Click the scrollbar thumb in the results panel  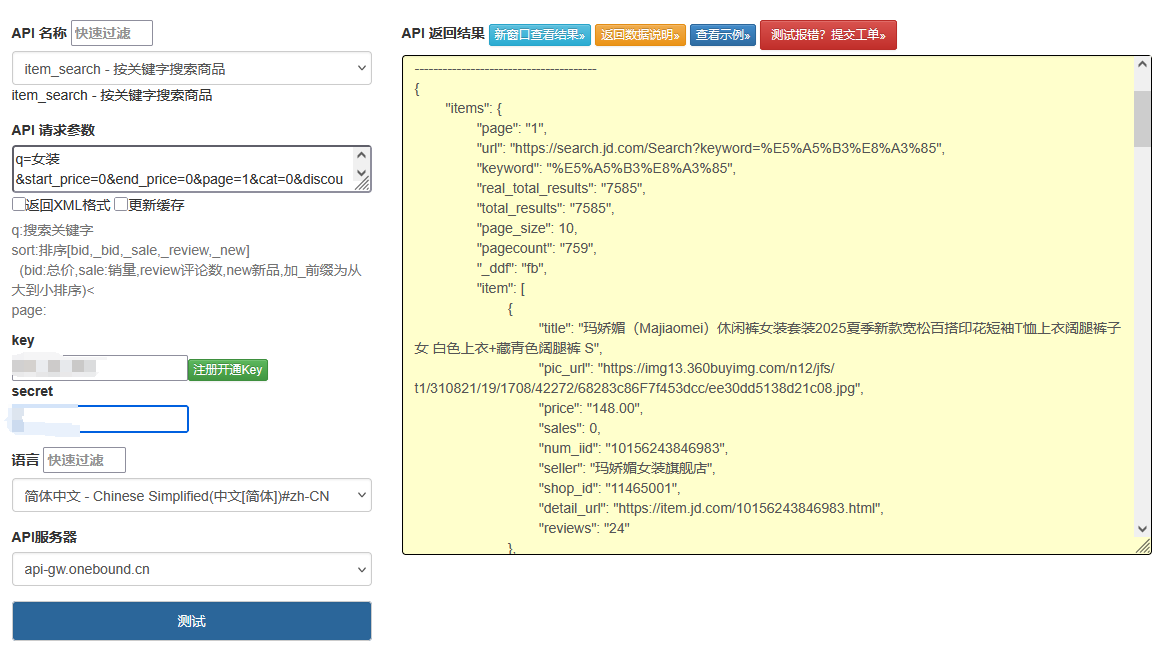click(x=1142, y=118)
